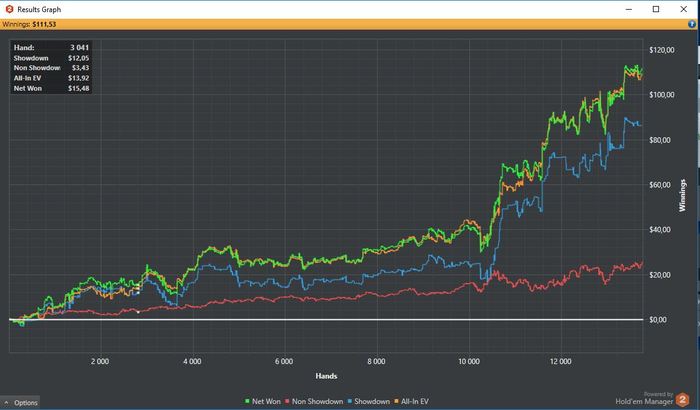
Task: Click the 10 000 x-axis label
Action: (x=469, y=361)
